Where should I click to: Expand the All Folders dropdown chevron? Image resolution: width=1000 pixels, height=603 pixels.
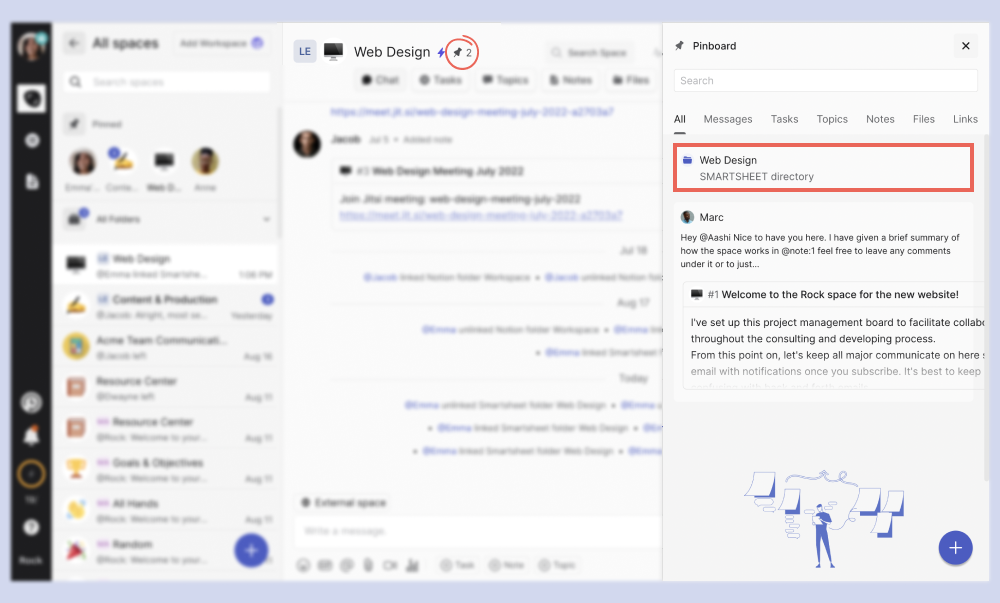266,219
